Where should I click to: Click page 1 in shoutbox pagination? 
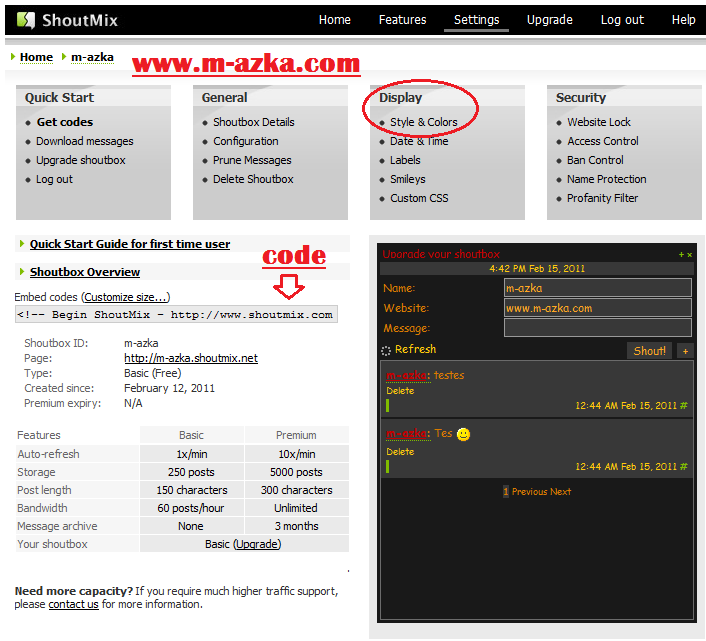pos(506,492)
